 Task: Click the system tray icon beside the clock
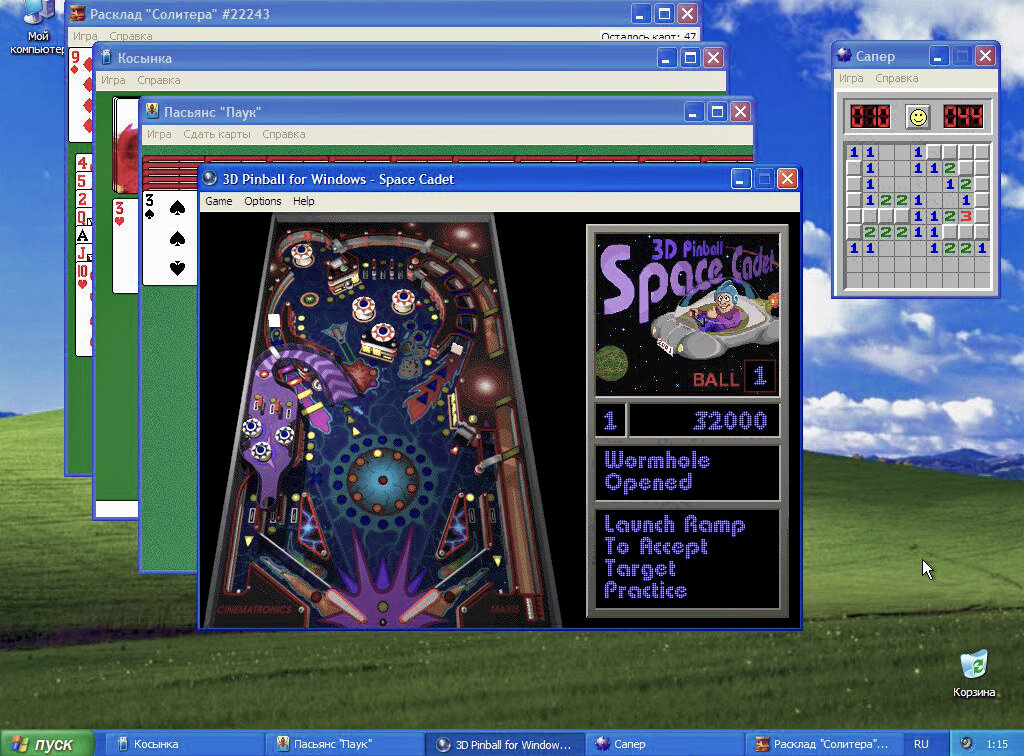tap(966, 743)
